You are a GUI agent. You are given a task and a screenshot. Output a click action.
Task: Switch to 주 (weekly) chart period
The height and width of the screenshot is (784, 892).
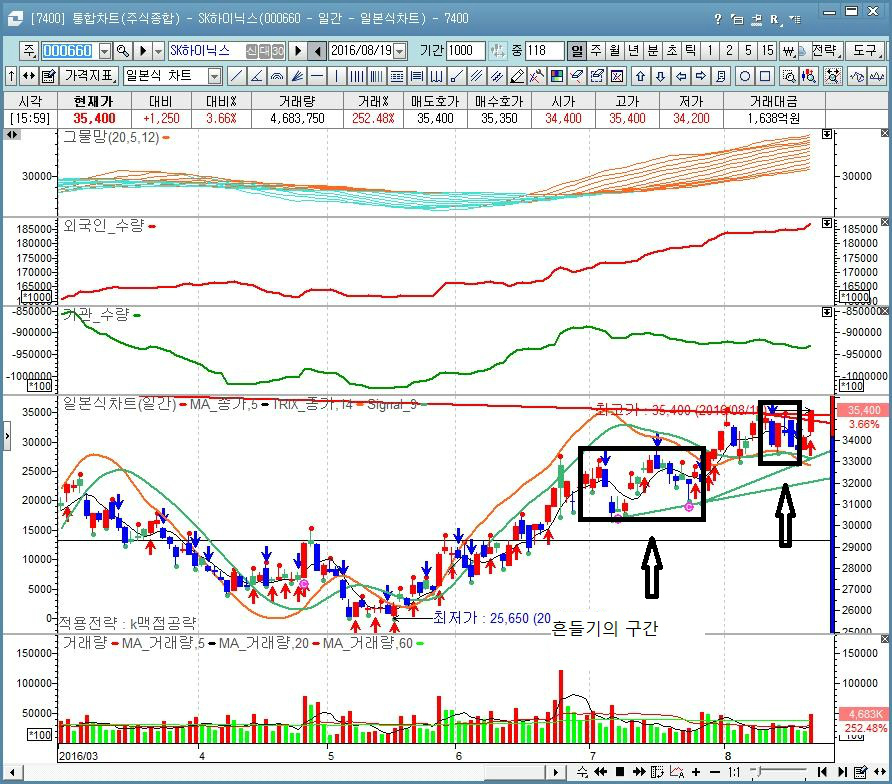click(x=596, y=51)
